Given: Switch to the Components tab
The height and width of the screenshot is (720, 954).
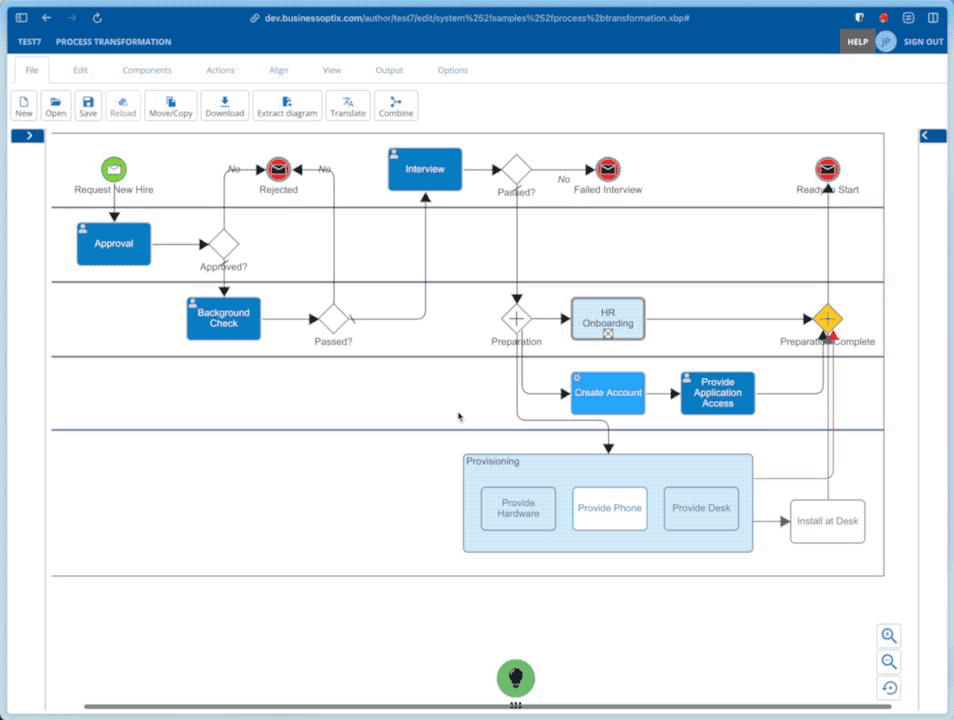Looking at the screenshot, I should click(x=147, y=70).
